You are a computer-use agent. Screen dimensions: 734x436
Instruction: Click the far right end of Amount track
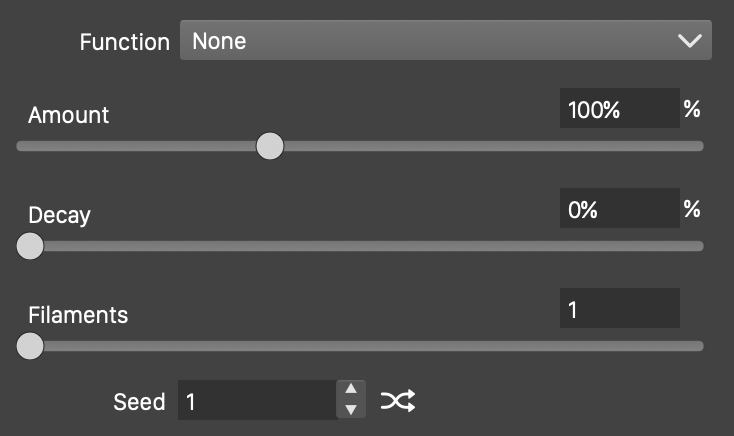click(699, 146)
